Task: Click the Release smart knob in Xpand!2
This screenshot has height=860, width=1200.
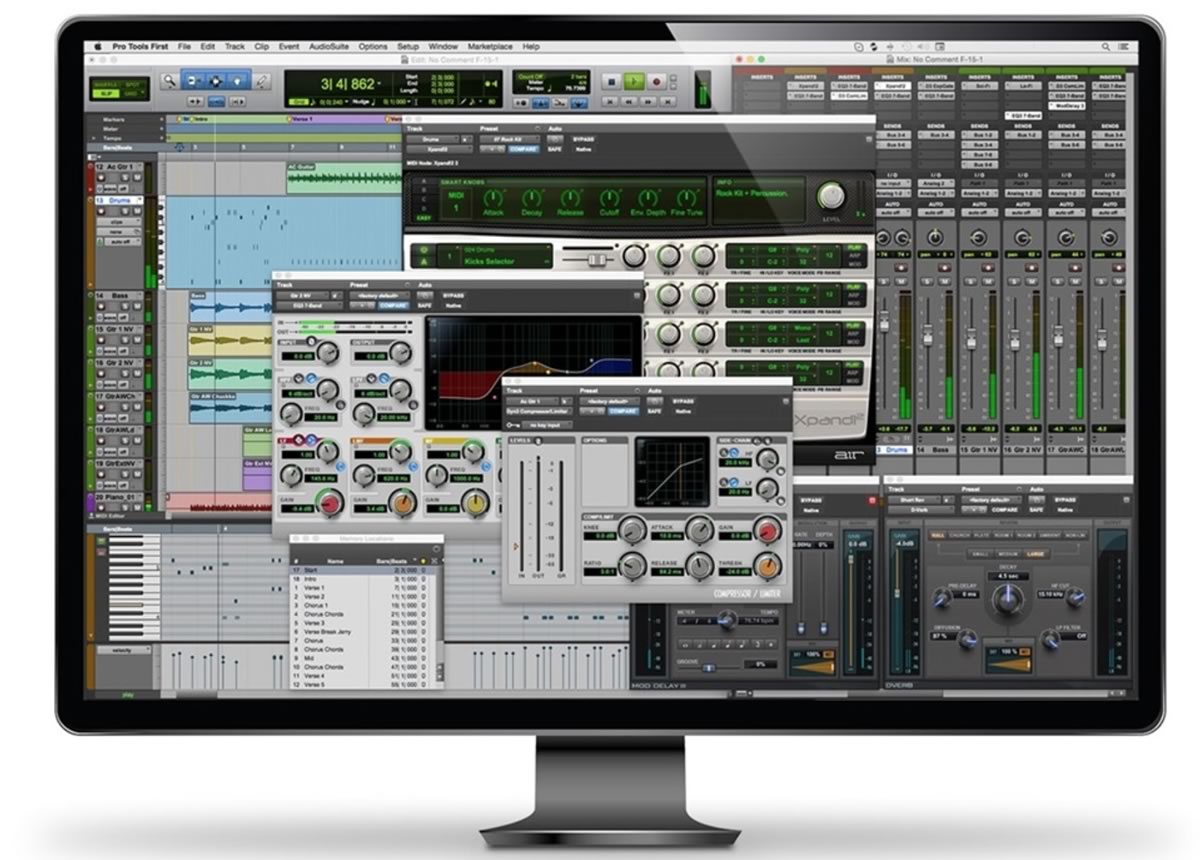Action: coord(571,198)
